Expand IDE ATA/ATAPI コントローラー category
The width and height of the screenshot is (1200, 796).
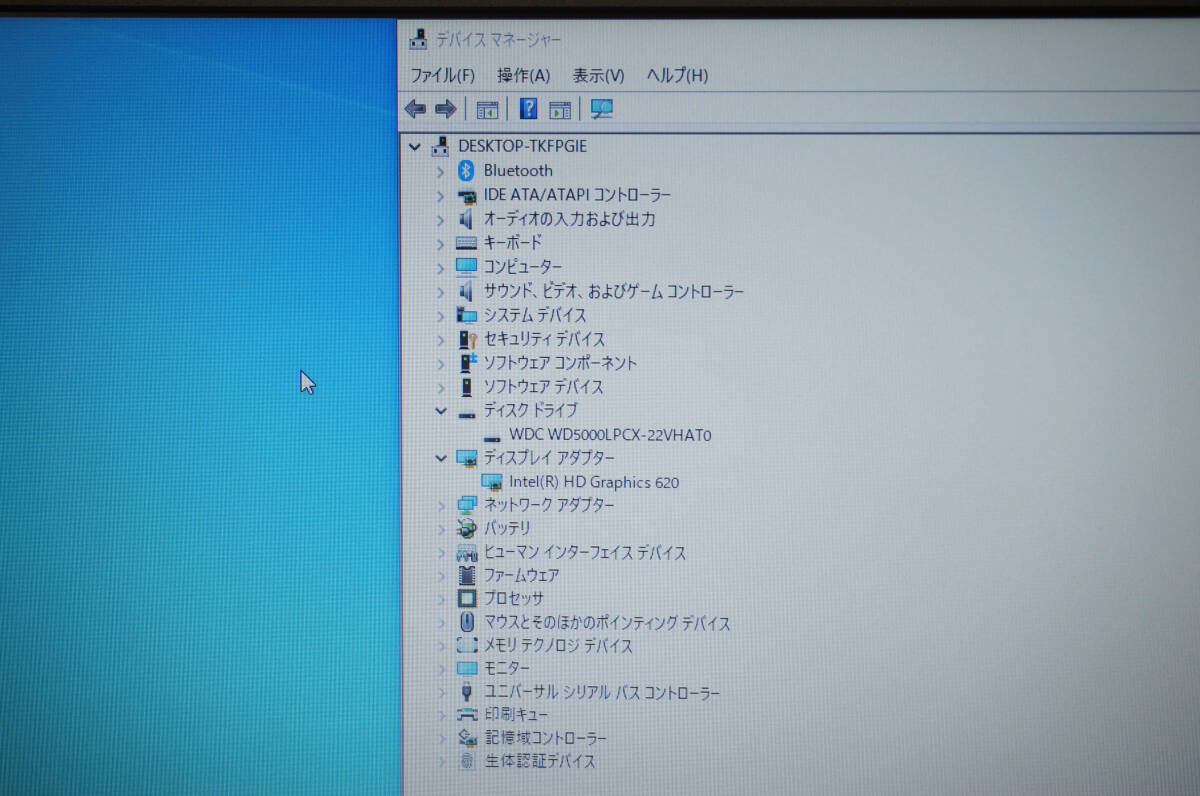tap(440, 195)
